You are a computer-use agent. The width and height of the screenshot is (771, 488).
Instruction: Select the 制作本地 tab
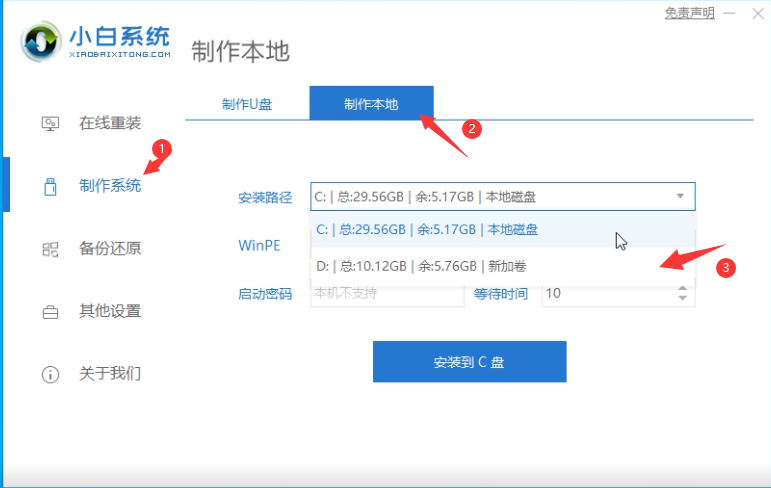(371, 104)
